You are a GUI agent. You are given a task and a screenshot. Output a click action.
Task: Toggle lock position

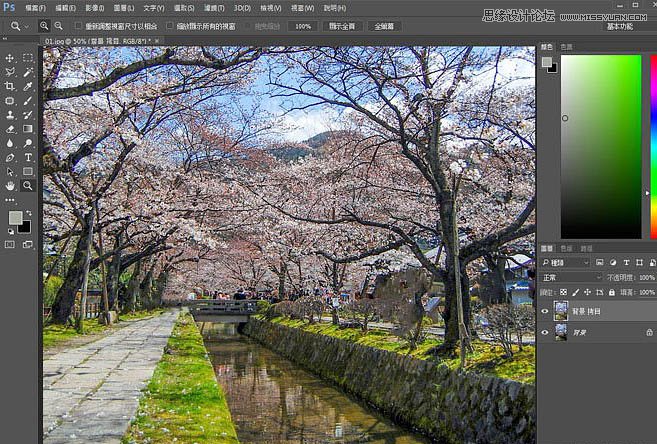click(x=587, y=292)
